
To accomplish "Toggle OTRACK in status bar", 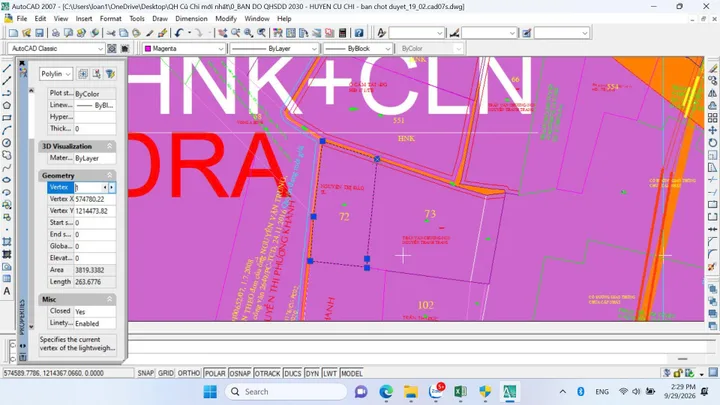I will coord(267,373).
